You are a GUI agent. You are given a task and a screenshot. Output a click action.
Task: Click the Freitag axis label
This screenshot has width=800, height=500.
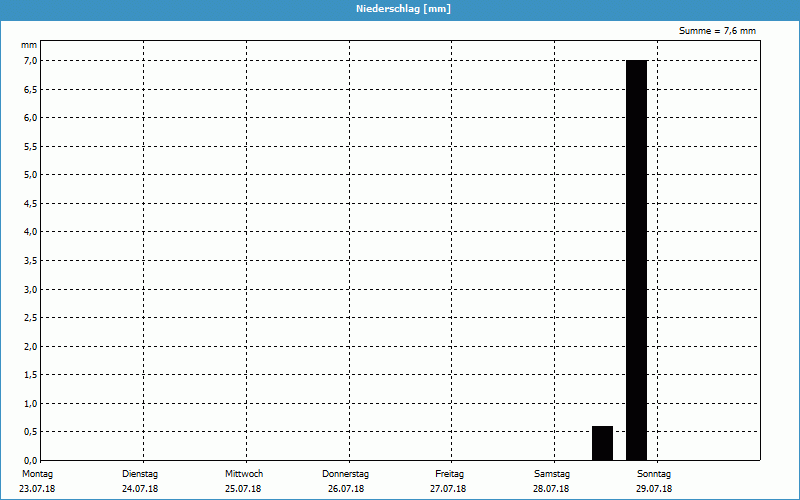[x=449, y=474]
